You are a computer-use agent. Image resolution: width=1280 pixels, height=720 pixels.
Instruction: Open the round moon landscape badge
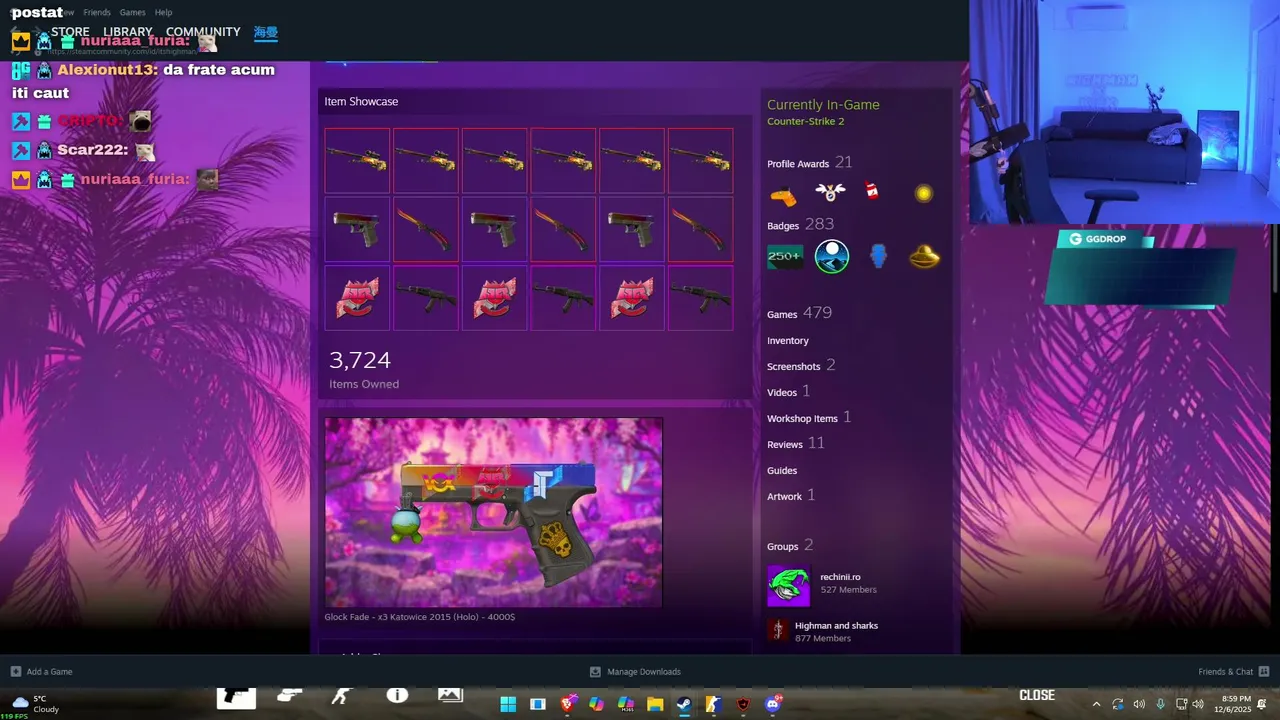(x=831, y=257)
